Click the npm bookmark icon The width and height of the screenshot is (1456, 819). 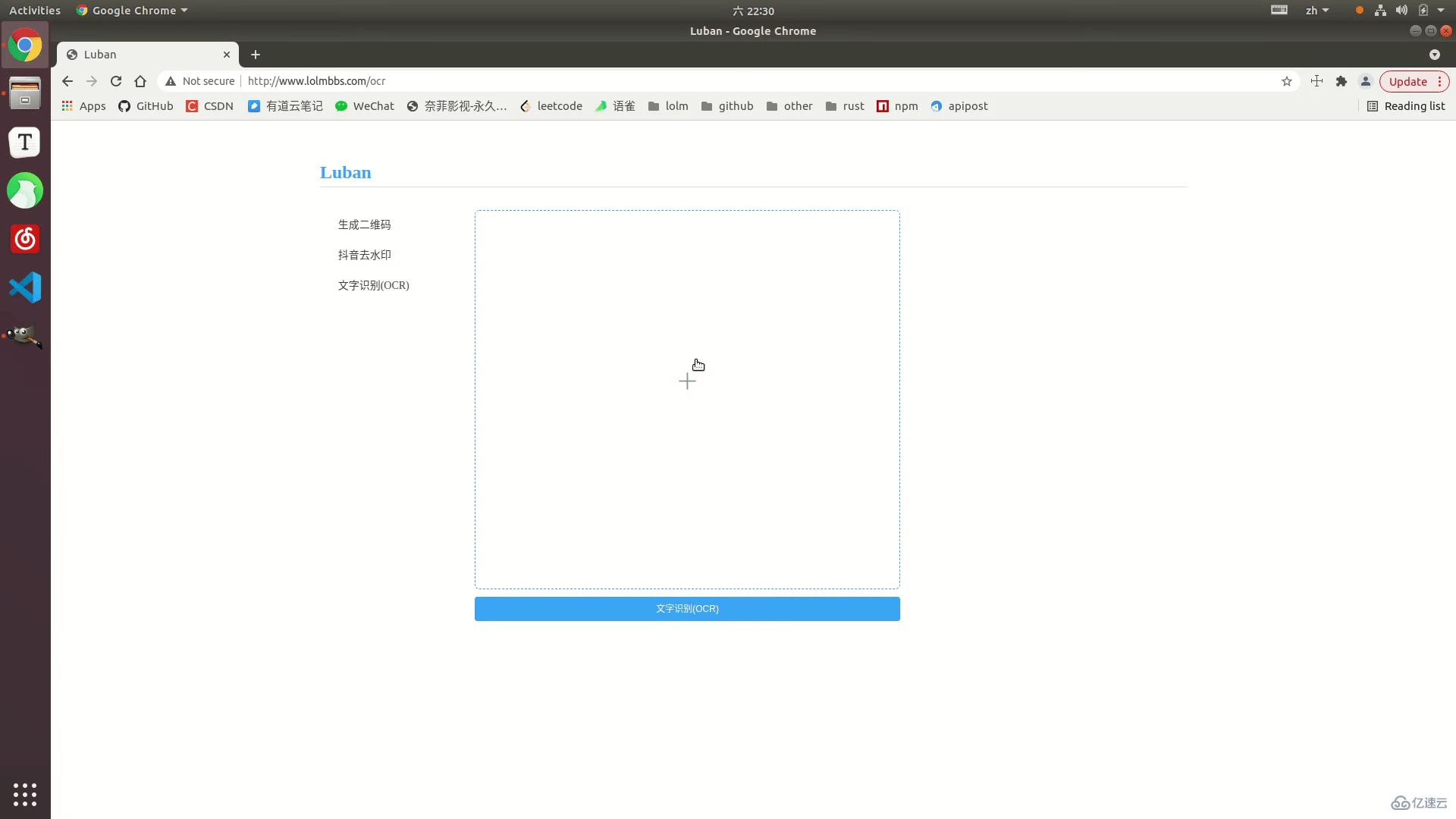coord(881,106)
